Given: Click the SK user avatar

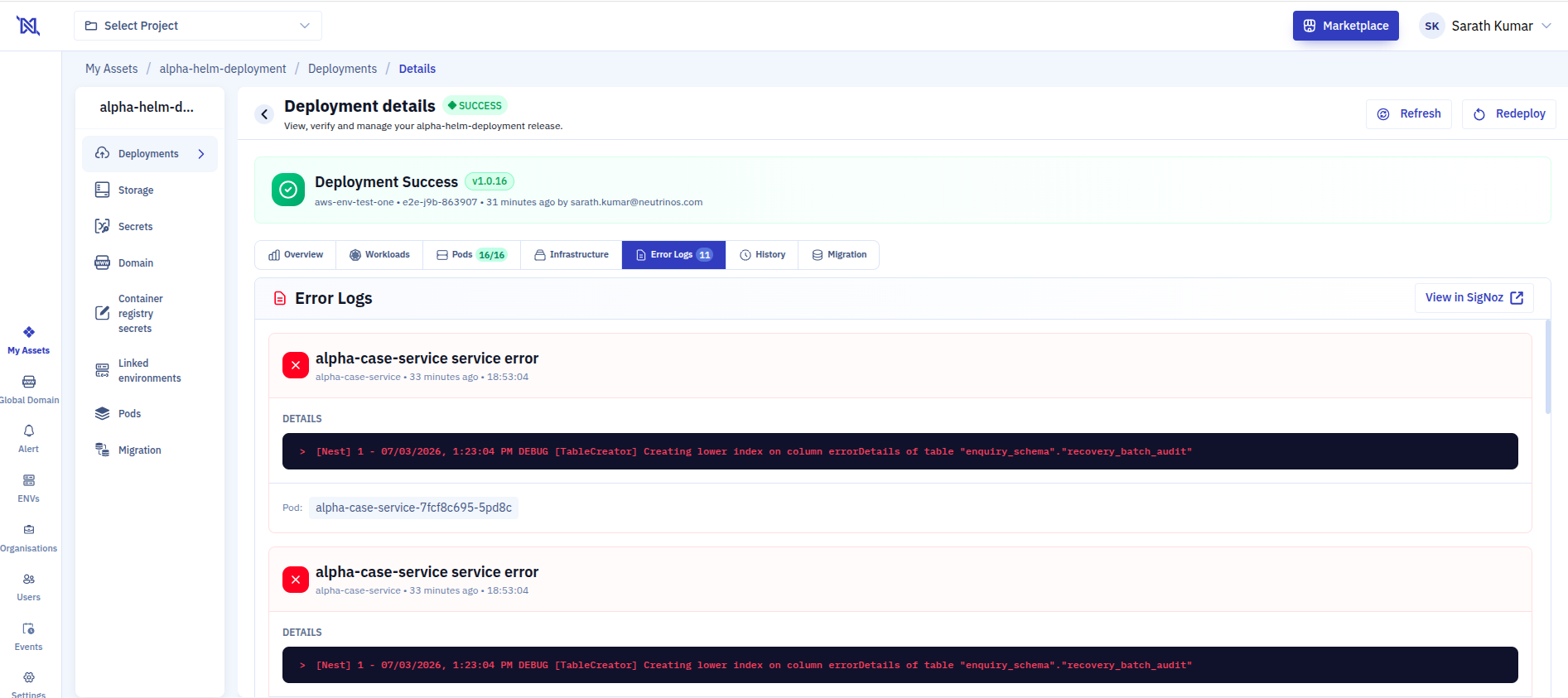Looking at the screenshot, I should [1432, 26].
